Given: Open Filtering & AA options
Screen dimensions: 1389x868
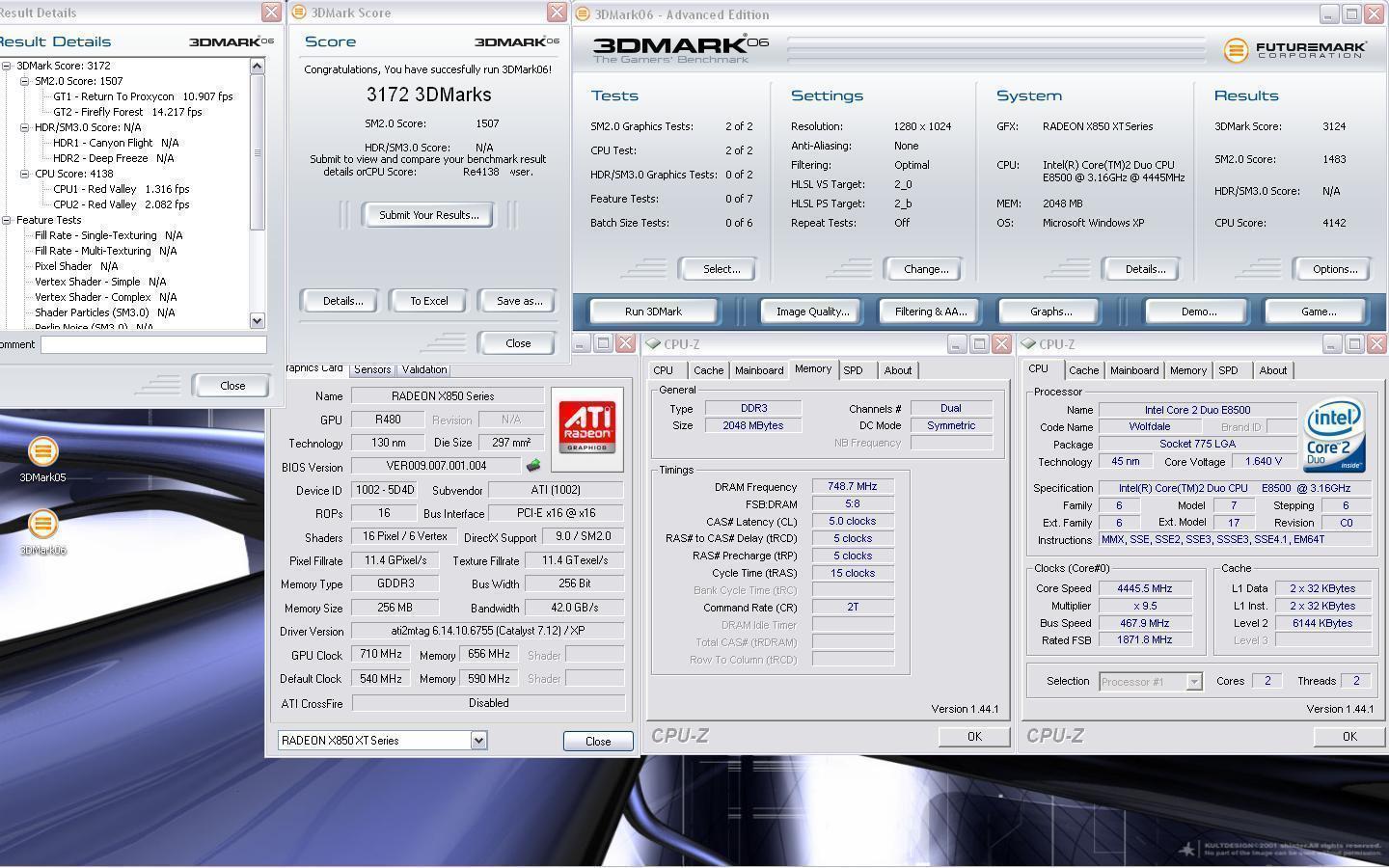Looking at the screenshot, I should 930,312.
